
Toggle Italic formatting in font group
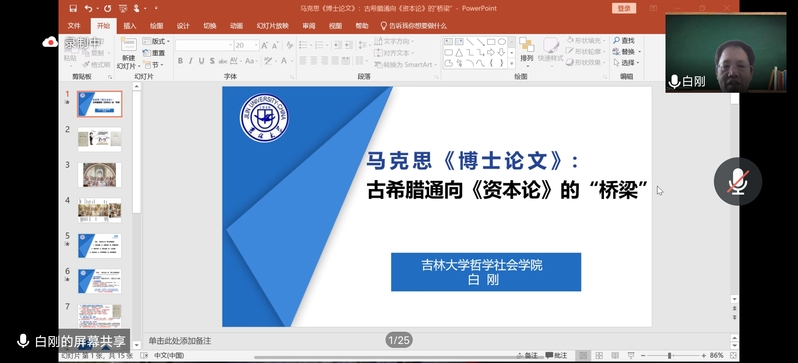tap(190, 61)
